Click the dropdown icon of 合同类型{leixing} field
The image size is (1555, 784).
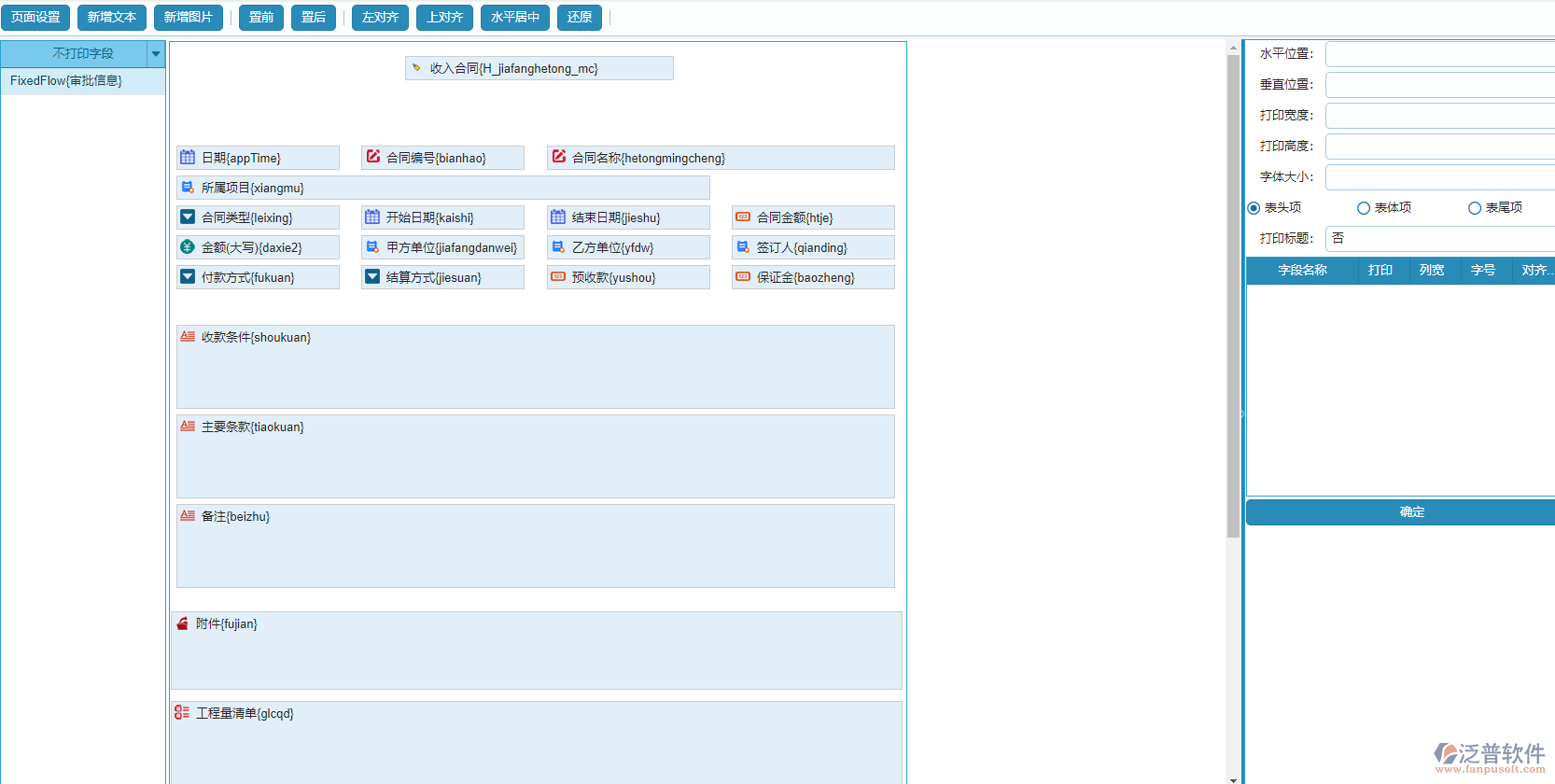[188, 217]
